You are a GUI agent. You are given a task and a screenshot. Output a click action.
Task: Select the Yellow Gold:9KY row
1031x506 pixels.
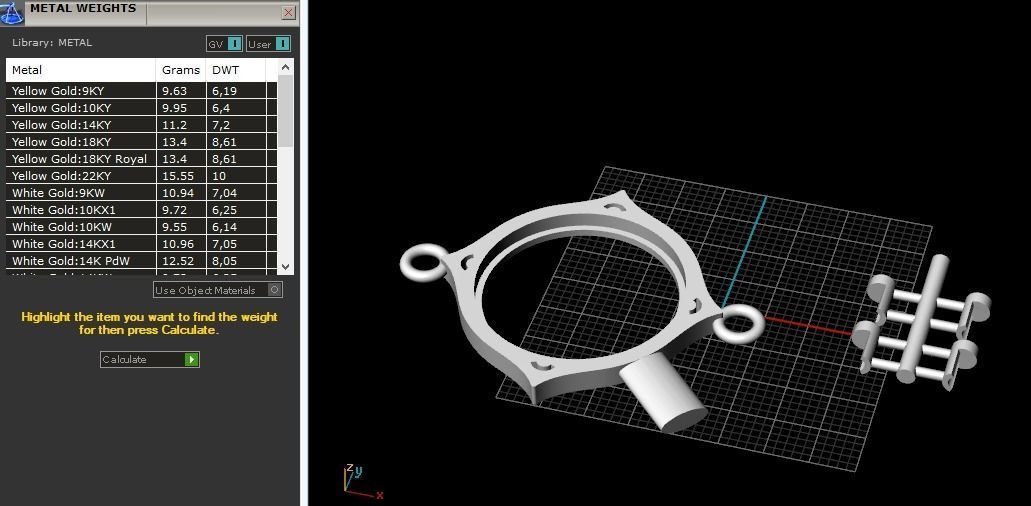click(141, 91)
